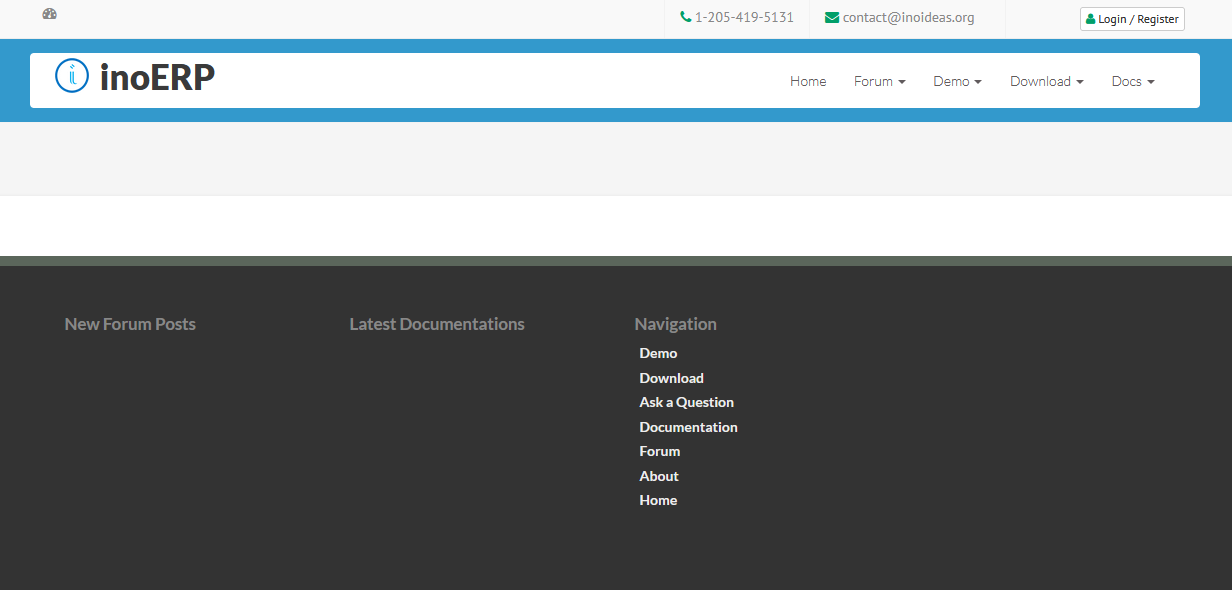The width and height of the screenshot is (1232, 590).
Task: Click the Demo link in footer Navigation
Action: click(658, 353)
